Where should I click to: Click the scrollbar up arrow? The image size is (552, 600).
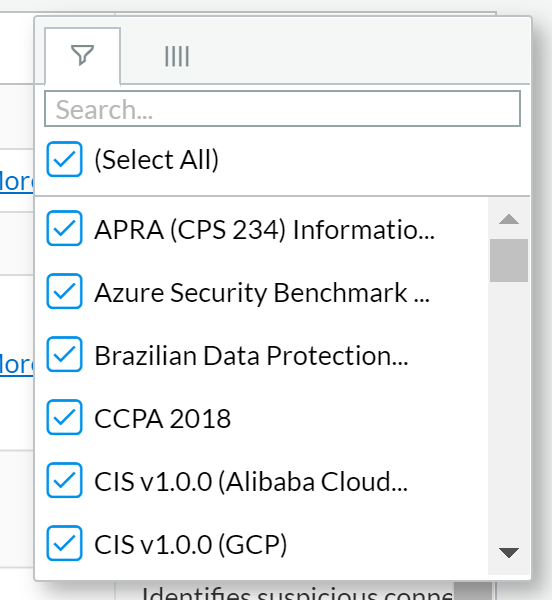point(509,219)
